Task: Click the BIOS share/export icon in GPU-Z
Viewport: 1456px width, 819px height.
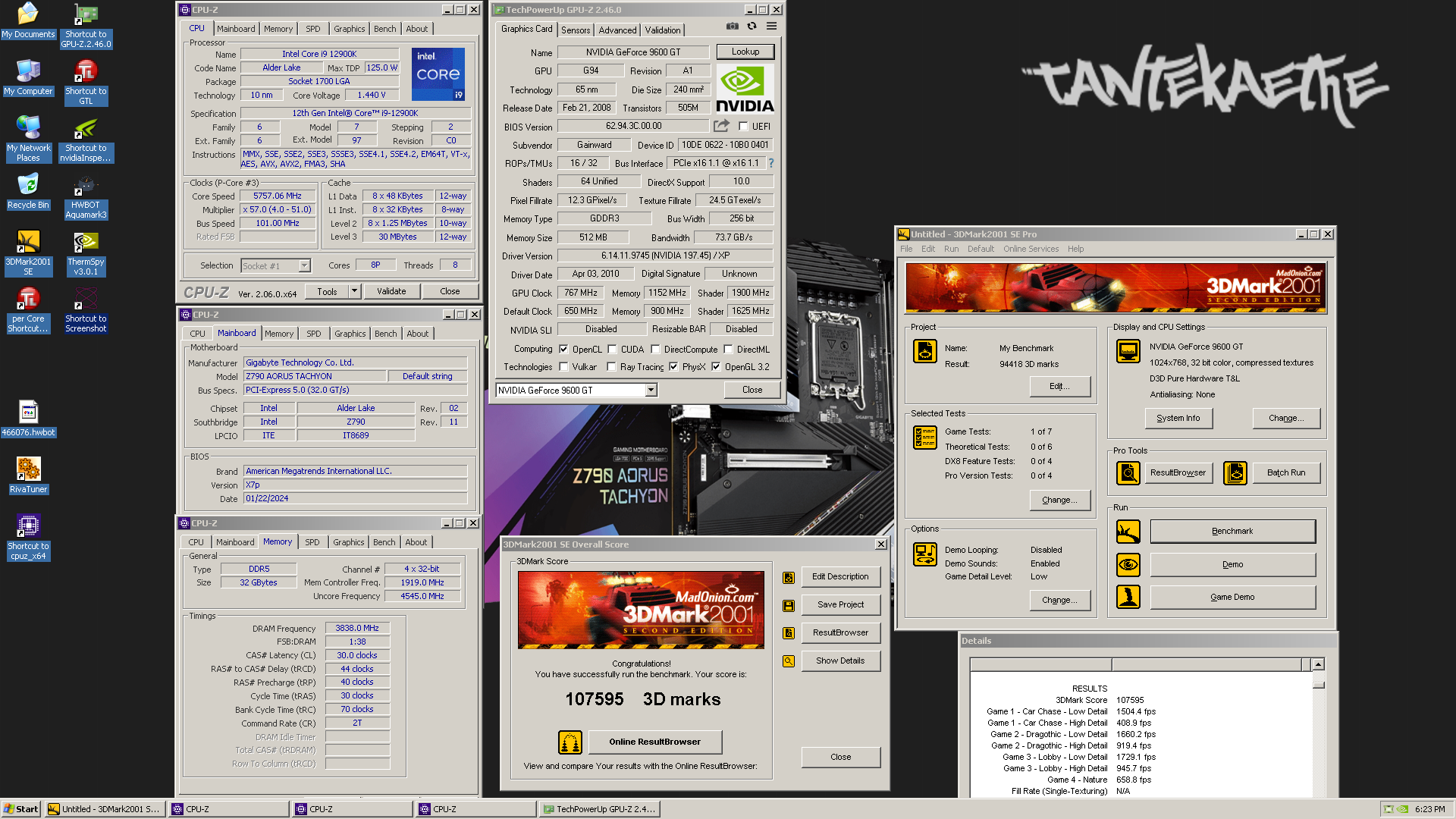Action: tap(721, 126)
